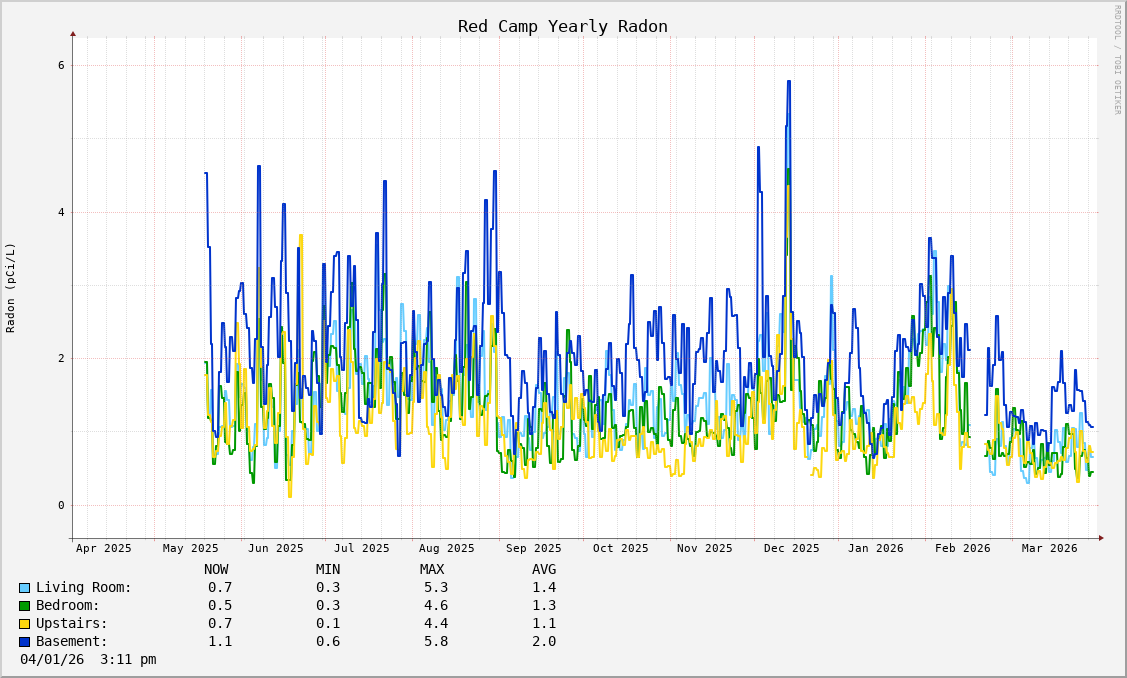This screenshot has width=1127, height=678.
Task: Click the 'May 2025' x-axis label
Action: pos(190,548)
